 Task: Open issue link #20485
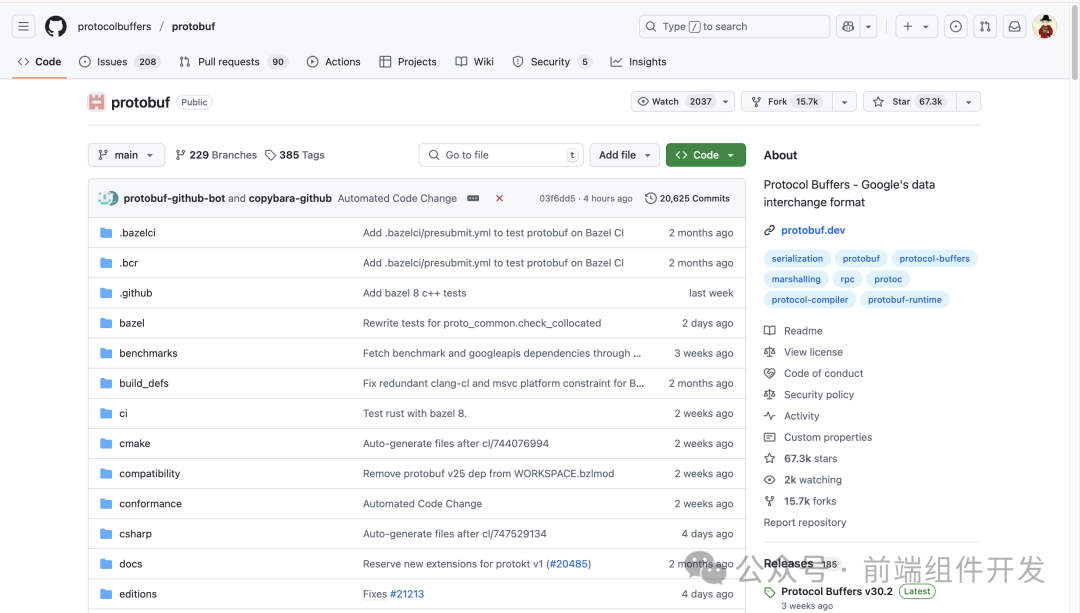(568, 564)
